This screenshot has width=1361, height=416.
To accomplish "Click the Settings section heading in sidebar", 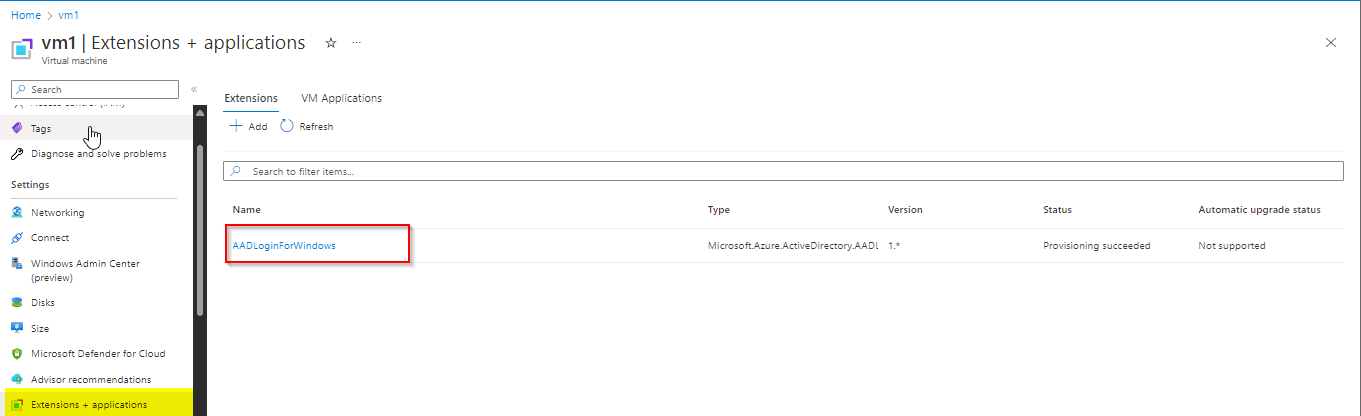I will 30,185.
